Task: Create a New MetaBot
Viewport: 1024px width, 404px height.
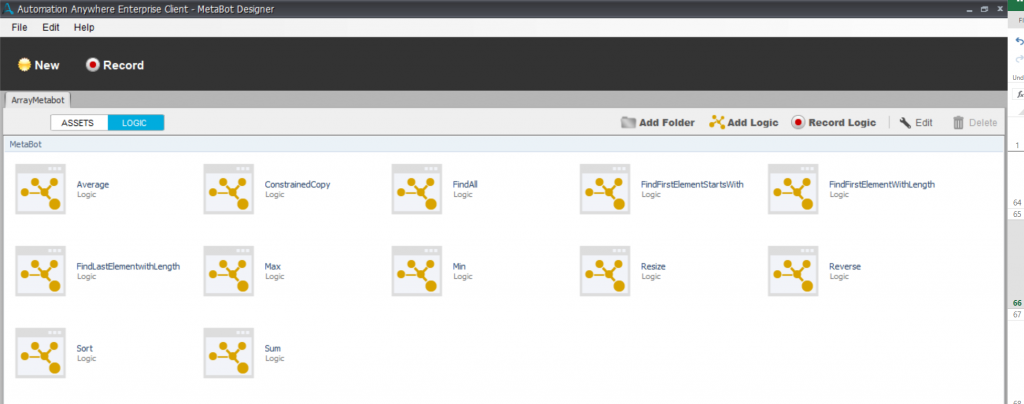Action: (39, 65)
